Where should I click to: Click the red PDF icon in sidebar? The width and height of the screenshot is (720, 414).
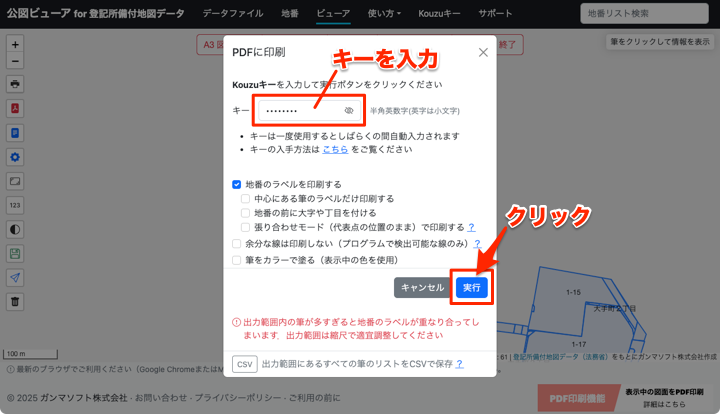click(15, 108)
